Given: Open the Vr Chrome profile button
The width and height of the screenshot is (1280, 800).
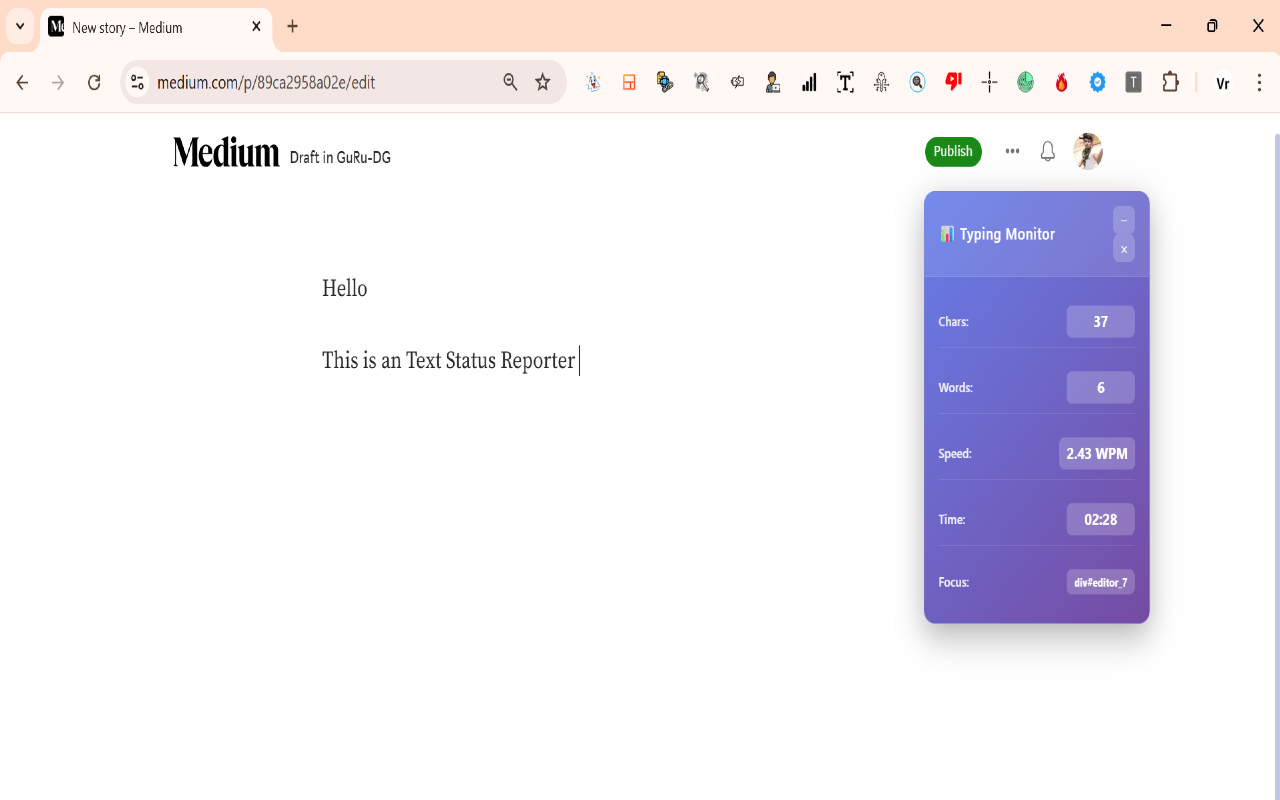Looking at the screenshot, I should tap(1222, 83).
